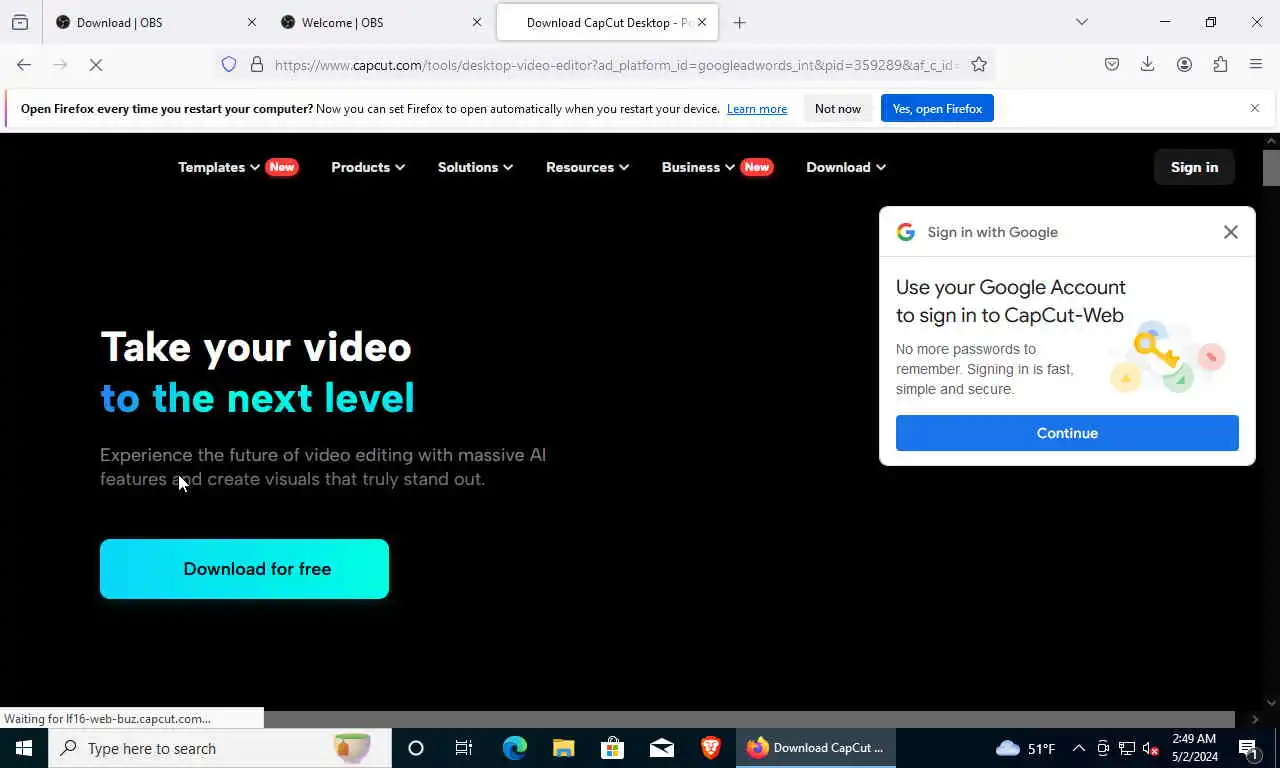The image size is (1280, 768).
Task: Click the taskbar search box
Action: click(220, 748)
